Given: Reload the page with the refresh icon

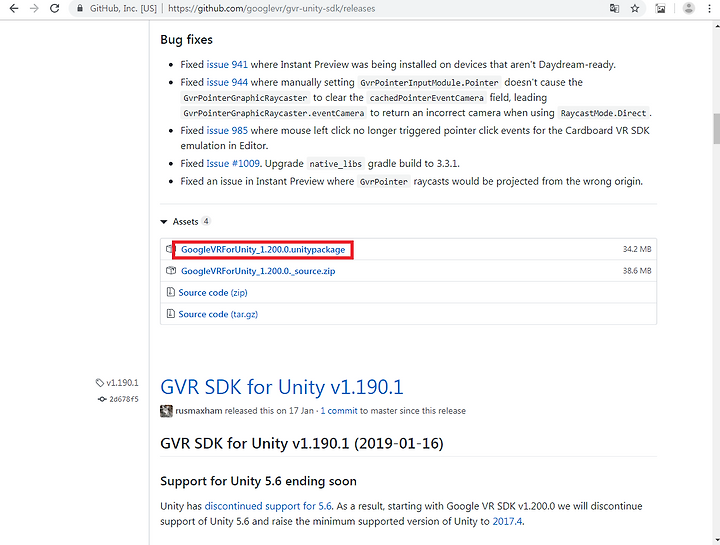Looking at the screenshot, I should pyautogui.click(x=54, y=8).
